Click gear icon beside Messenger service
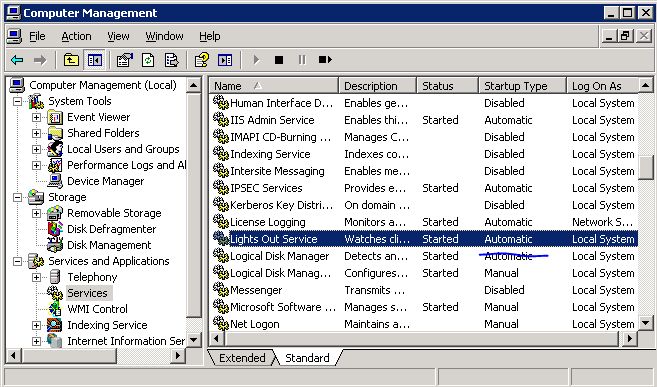657x387 pixels. click(x=221, y=290)
